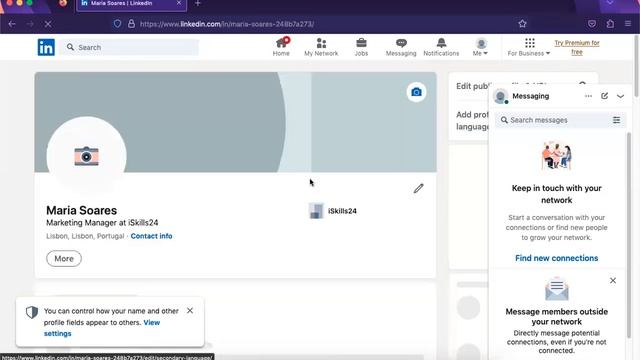Open Messaging from the top nav
The height and width of the screenshot is (360, 640).
(401, 47)
